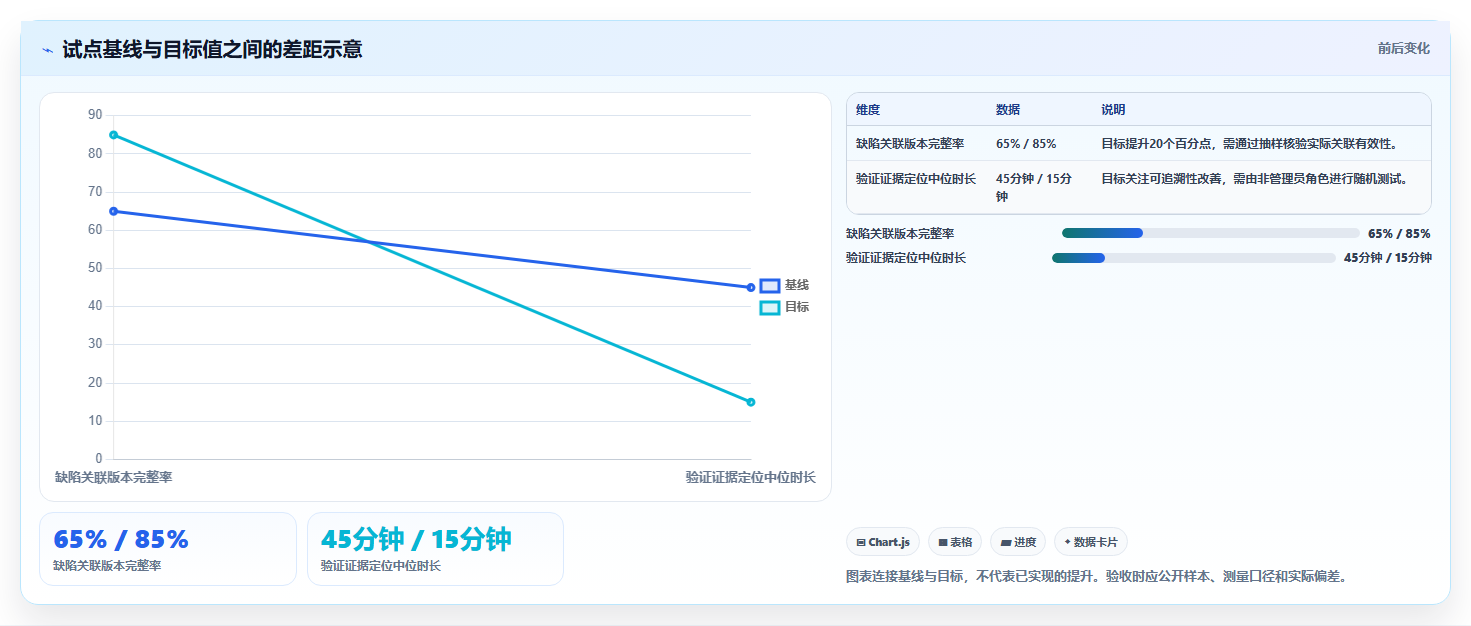Click the 90 y-axis tick label

[95, 115]
